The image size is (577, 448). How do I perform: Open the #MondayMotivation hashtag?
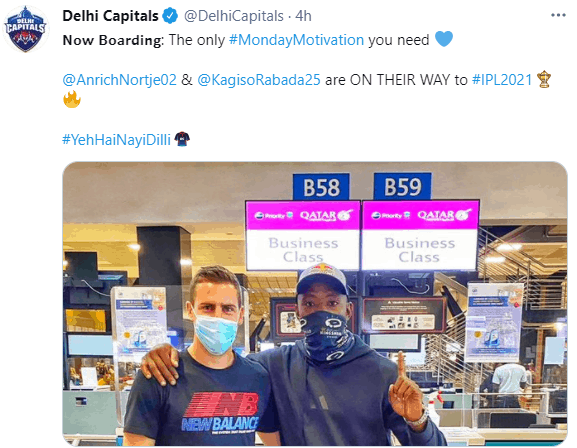click(296, 40)
